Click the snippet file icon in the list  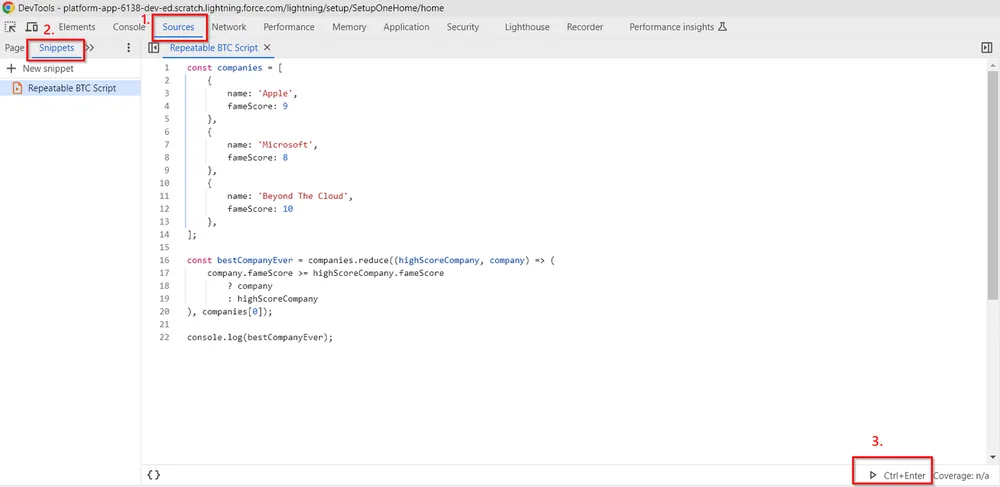click(x=17, y=88)
